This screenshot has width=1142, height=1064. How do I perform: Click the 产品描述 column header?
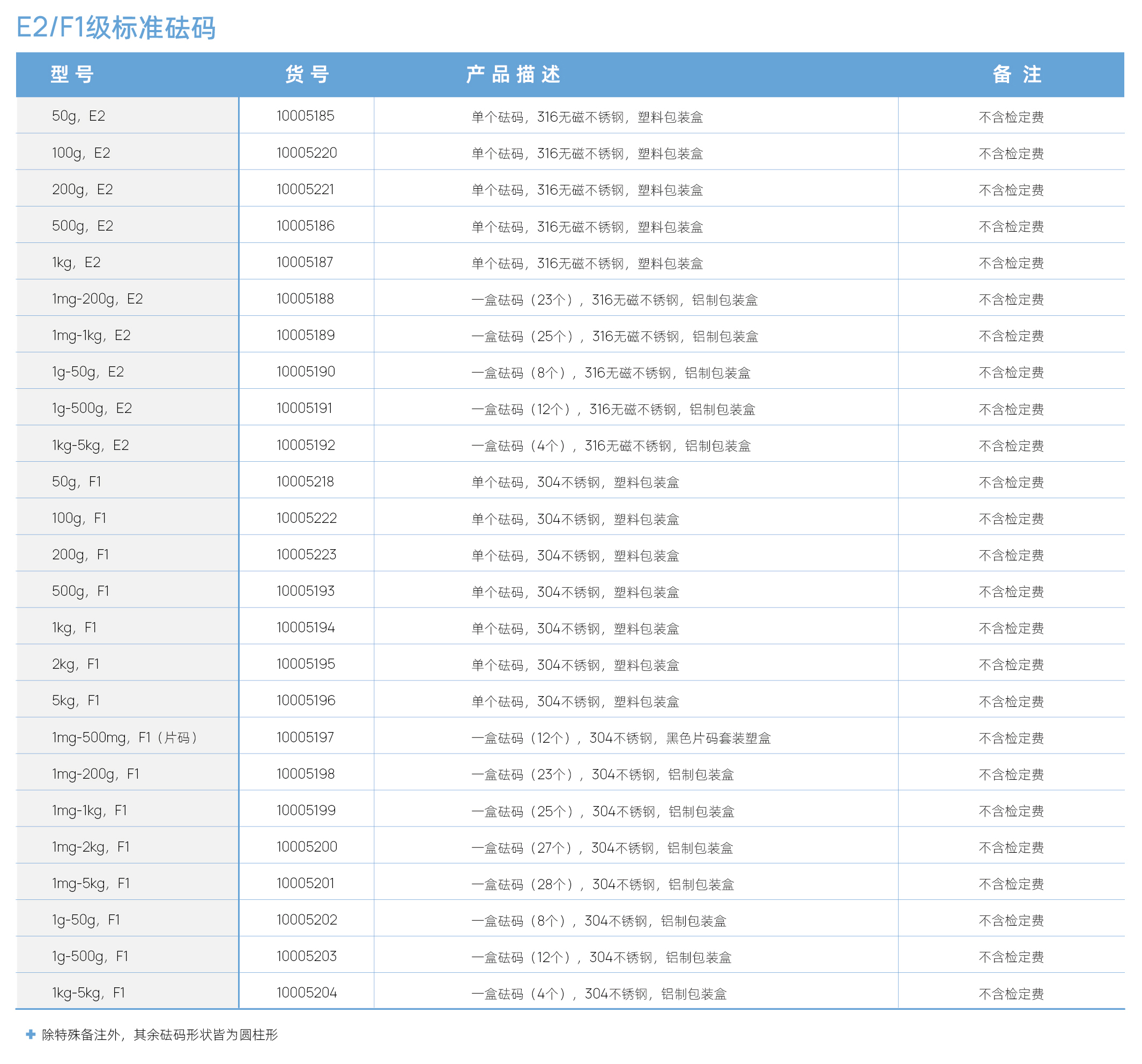click(x=514, y=74)
